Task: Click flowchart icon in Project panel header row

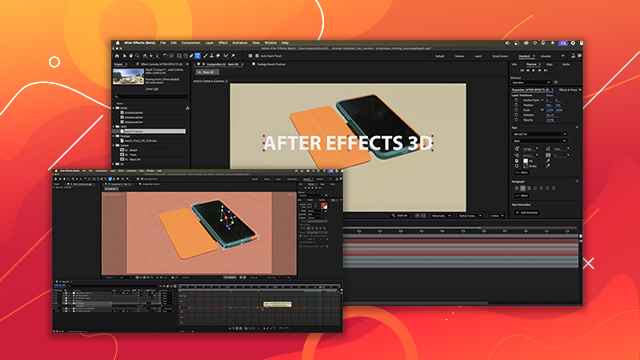Action: (187, 108)
